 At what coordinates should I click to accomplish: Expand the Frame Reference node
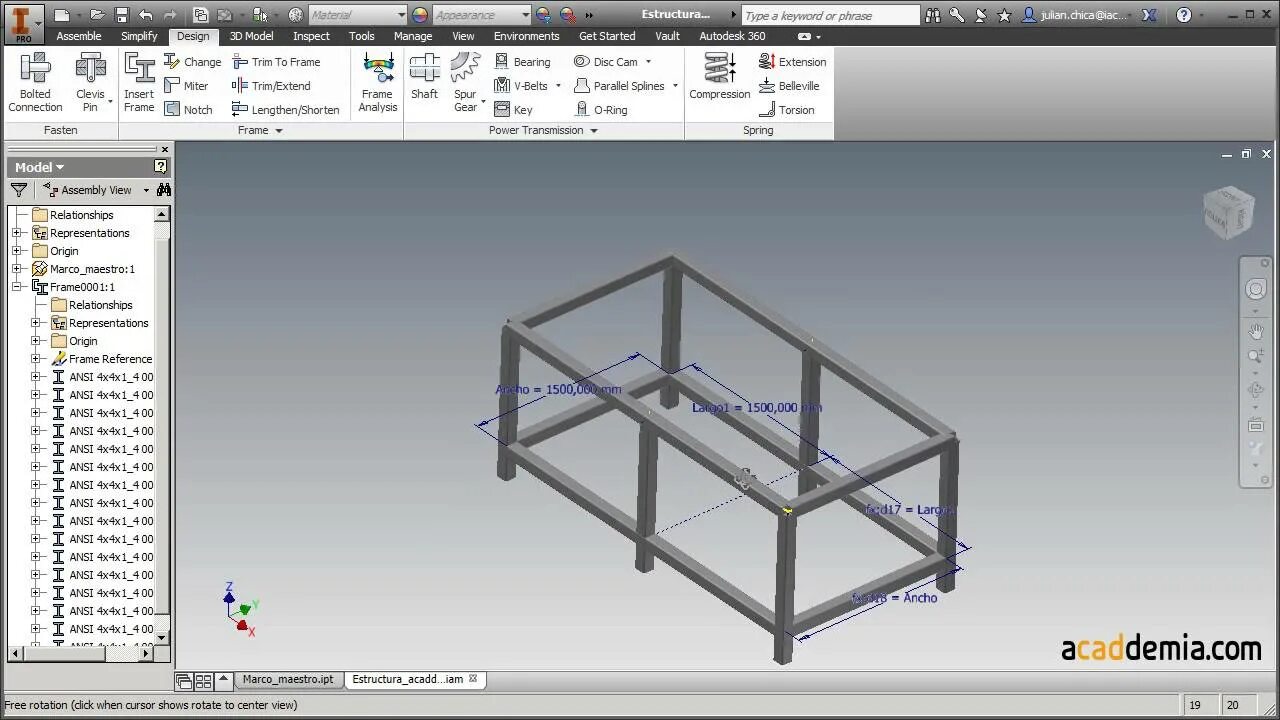click(x=36, y=359)
